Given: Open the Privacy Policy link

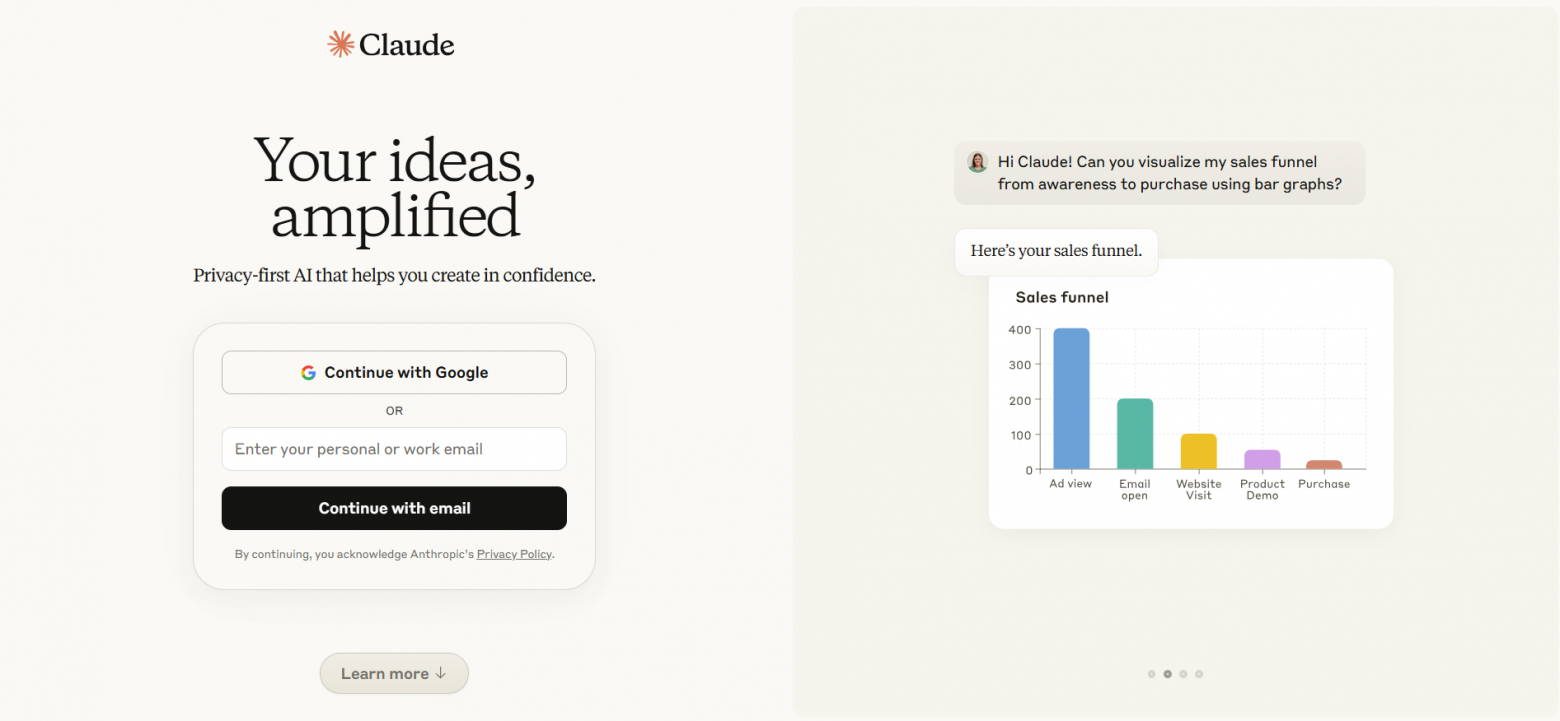Looking at the screenshot, I should [514, 554].
